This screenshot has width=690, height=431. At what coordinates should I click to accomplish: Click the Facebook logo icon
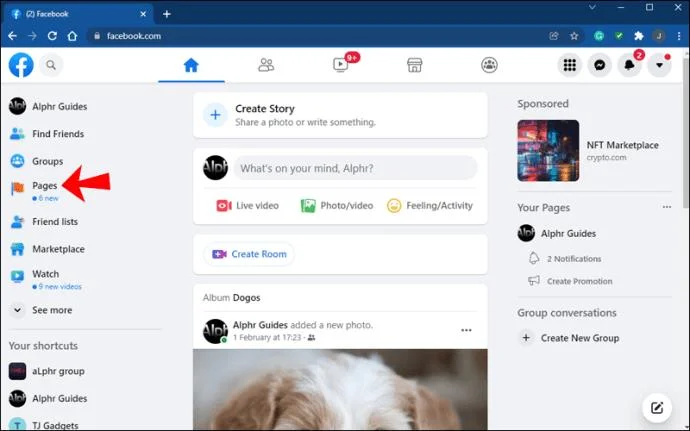click(21, 65)
